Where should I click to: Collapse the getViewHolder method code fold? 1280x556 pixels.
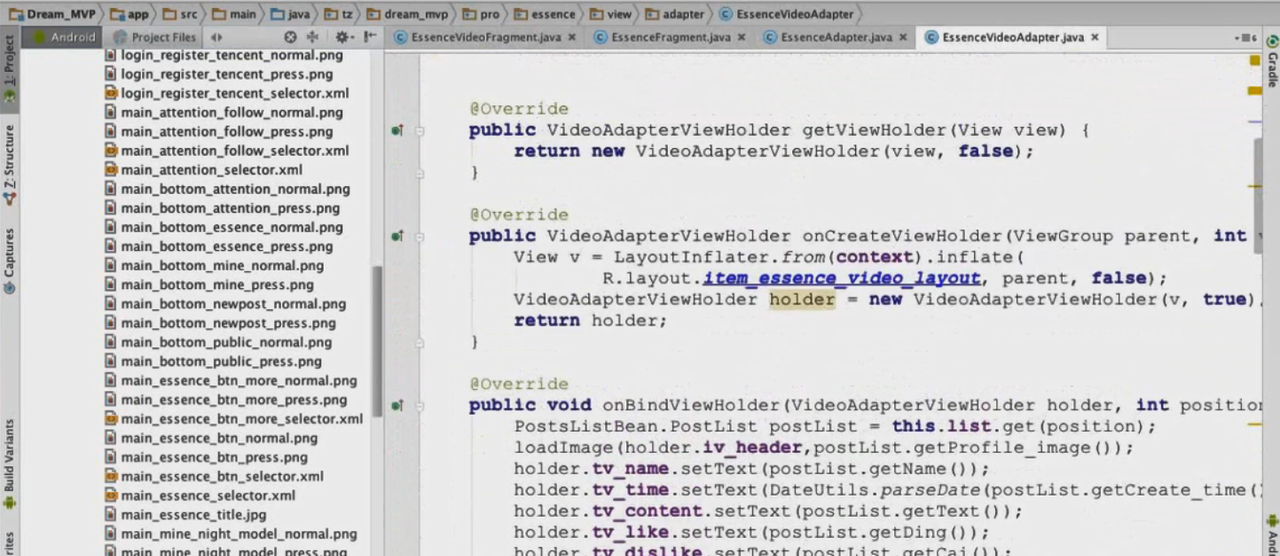click(x=420, y=130)
